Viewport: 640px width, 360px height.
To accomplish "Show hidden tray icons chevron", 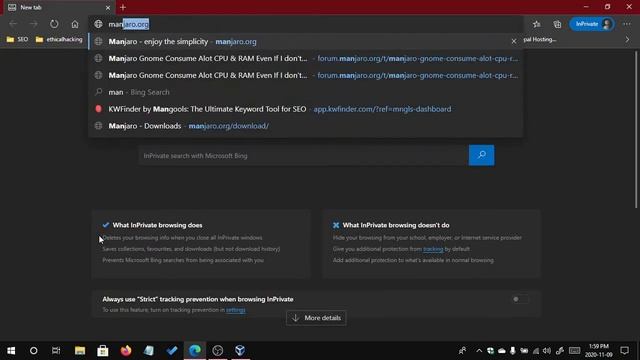I will coord(479,351).
